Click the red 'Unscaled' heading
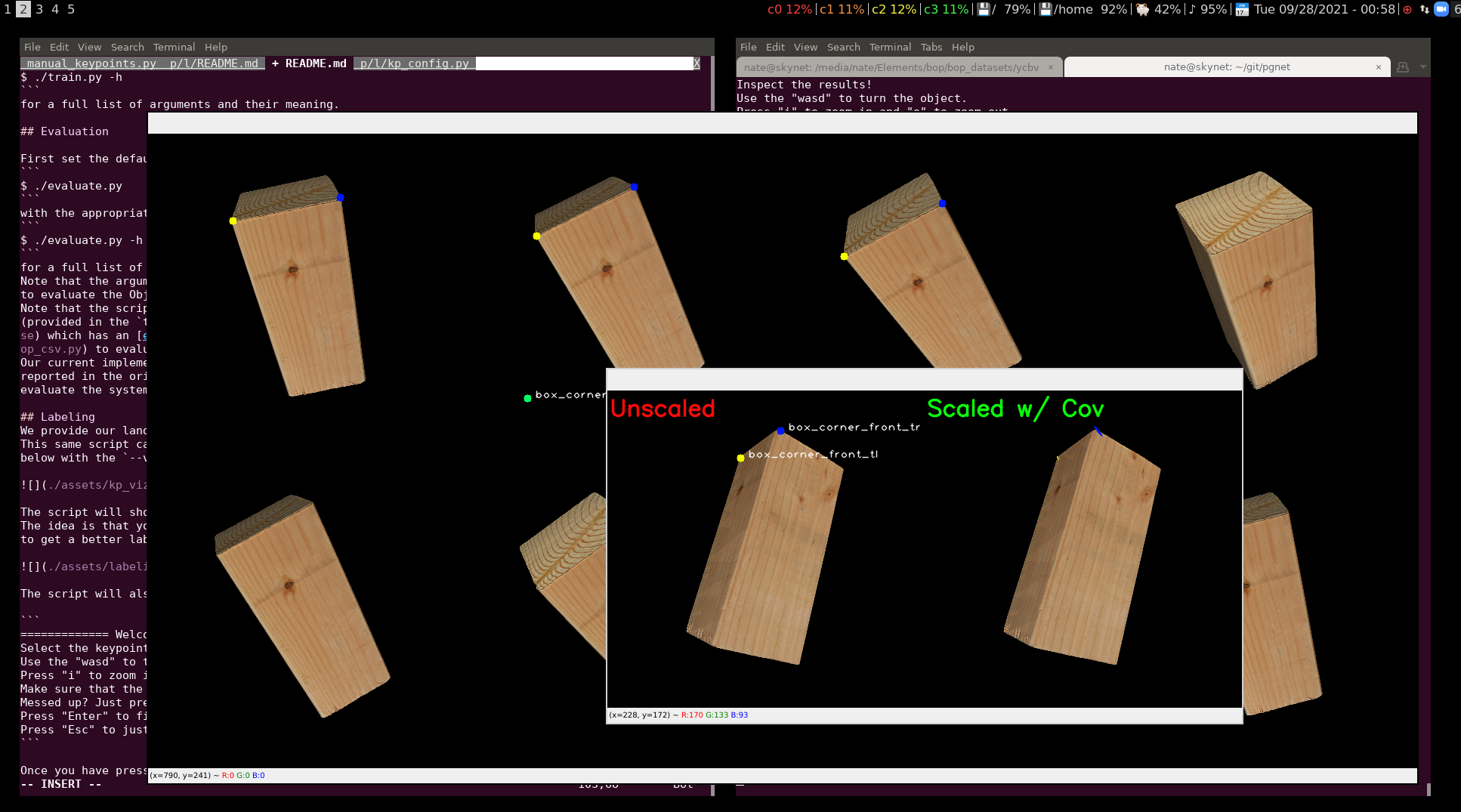The width and height of the screenshot is (1461, 812). [x=663, y=409]
